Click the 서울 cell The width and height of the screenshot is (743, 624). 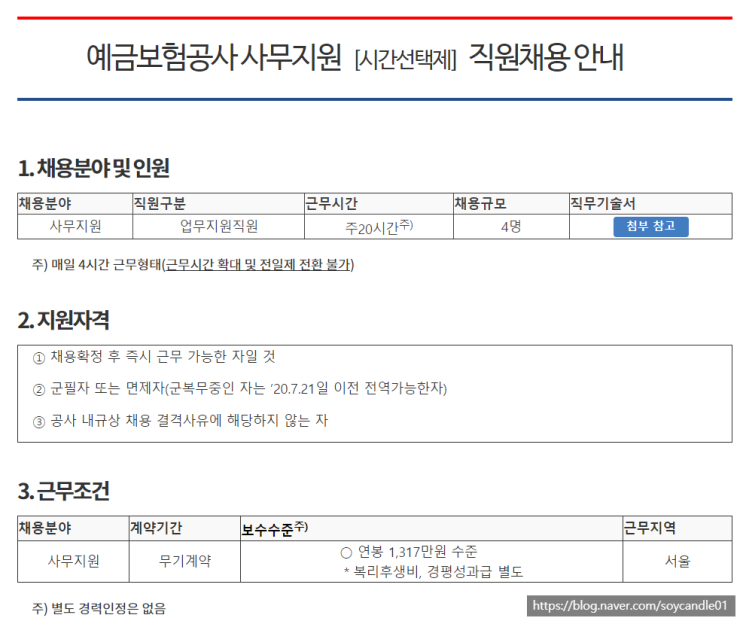point(678,561)
